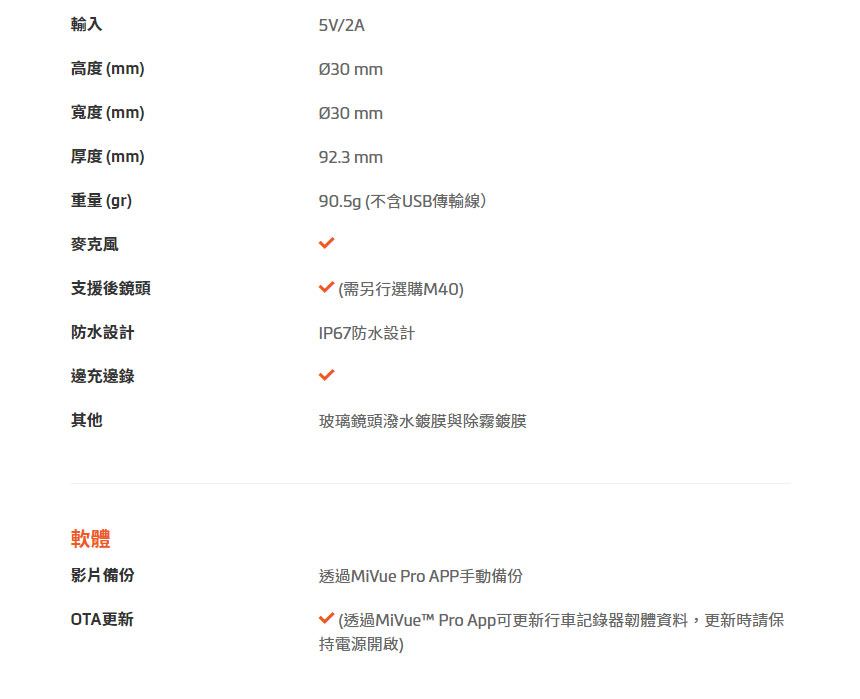Select the 透過MiVue Pro APP手動備份 text

[421, 576]
